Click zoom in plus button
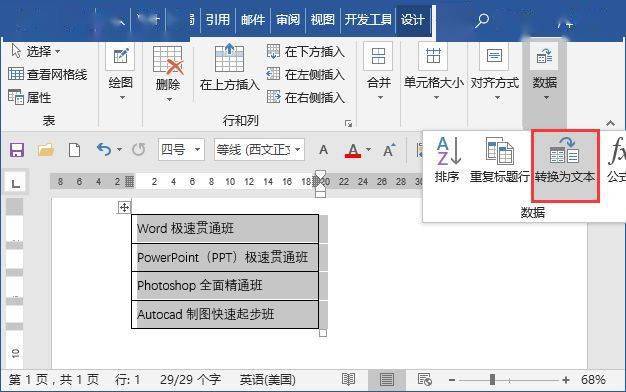 click(566, 380)
